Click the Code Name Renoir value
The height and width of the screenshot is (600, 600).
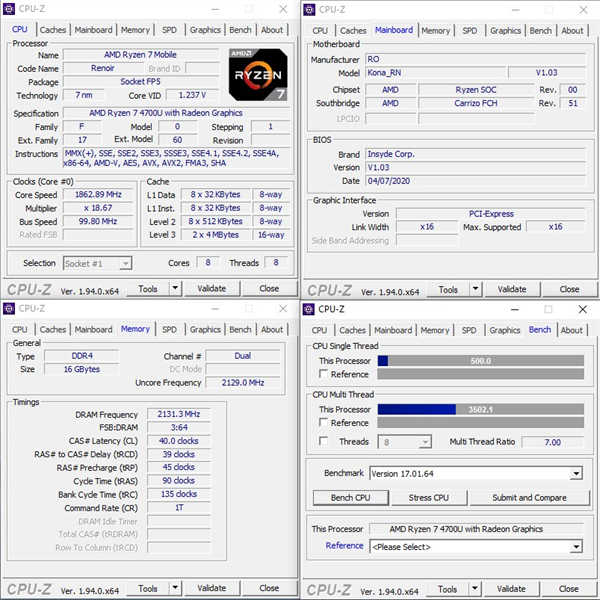pos(103,68)
